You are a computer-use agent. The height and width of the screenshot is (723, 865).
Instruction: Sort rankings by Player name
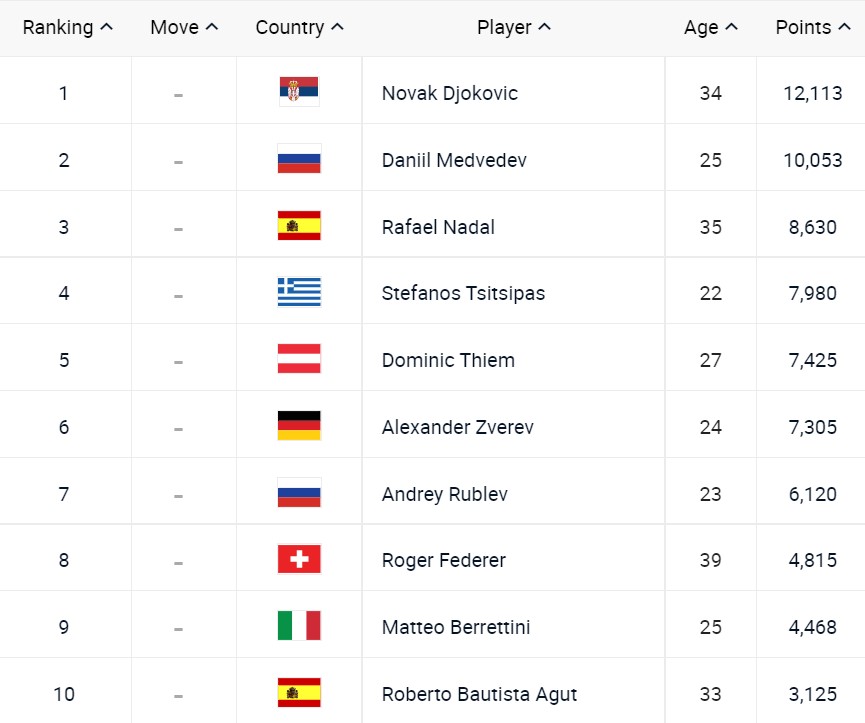[x=514, y=28]
